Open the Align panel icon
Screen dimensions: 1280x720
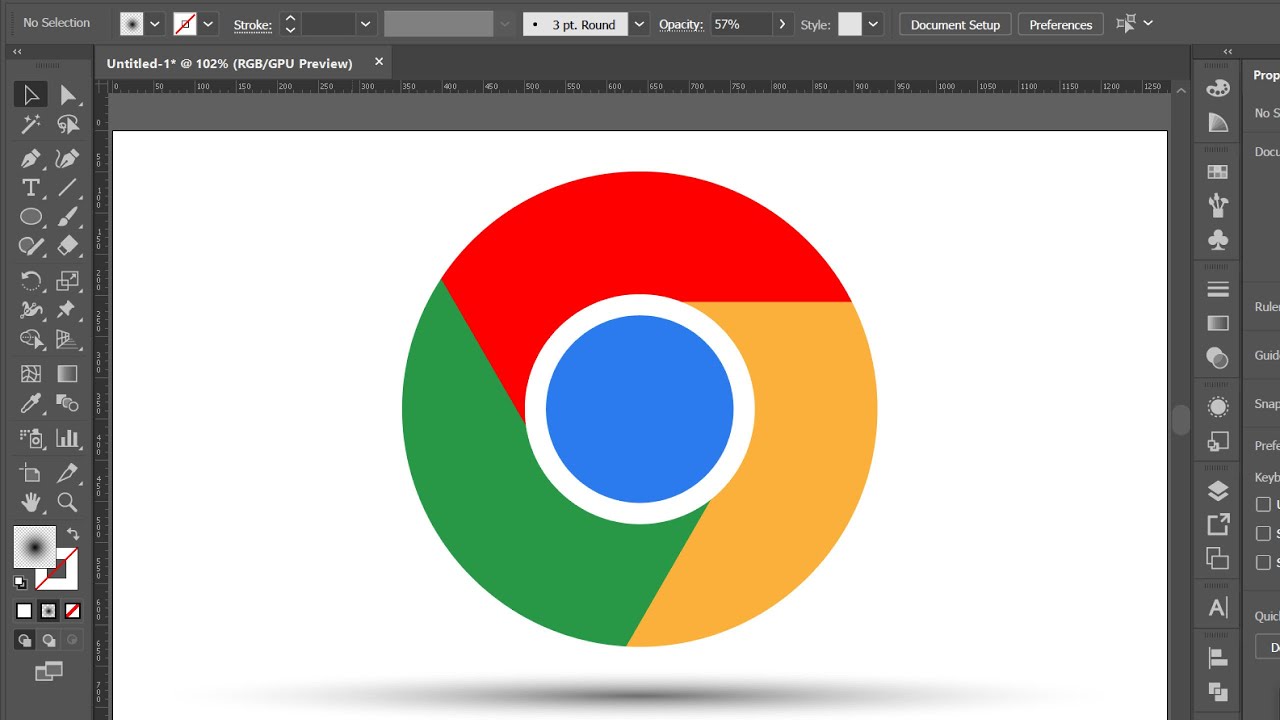(1218, 657)
